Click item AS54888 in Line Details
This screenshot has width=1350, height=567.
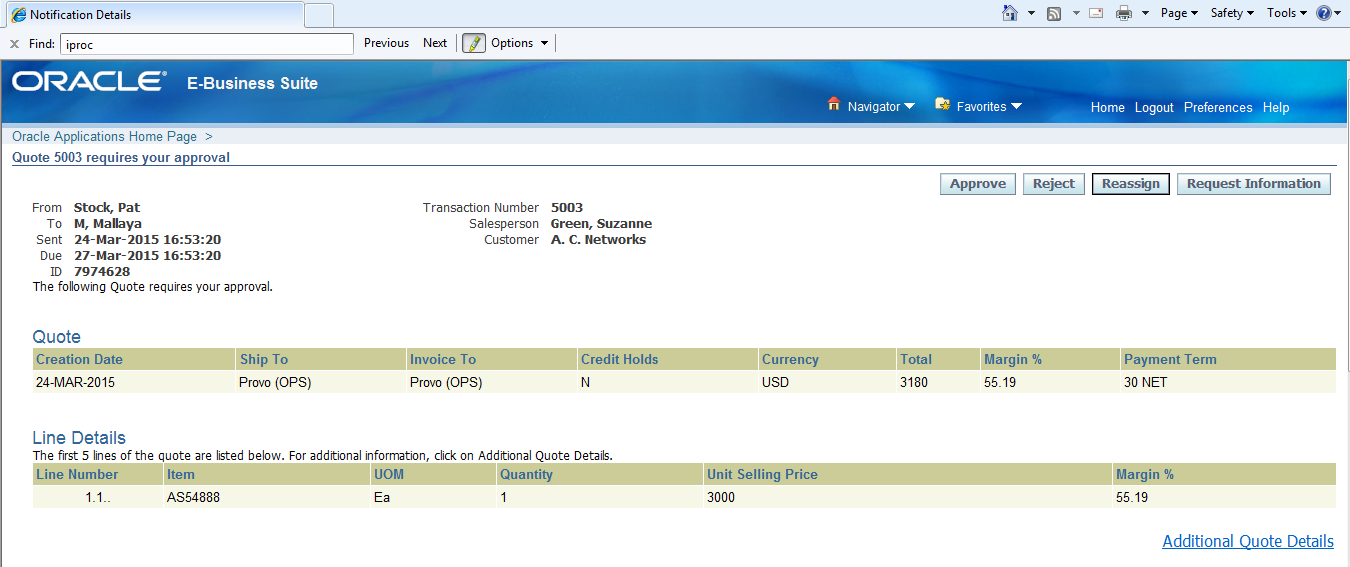pyautogui.click(x=193, y=497)
